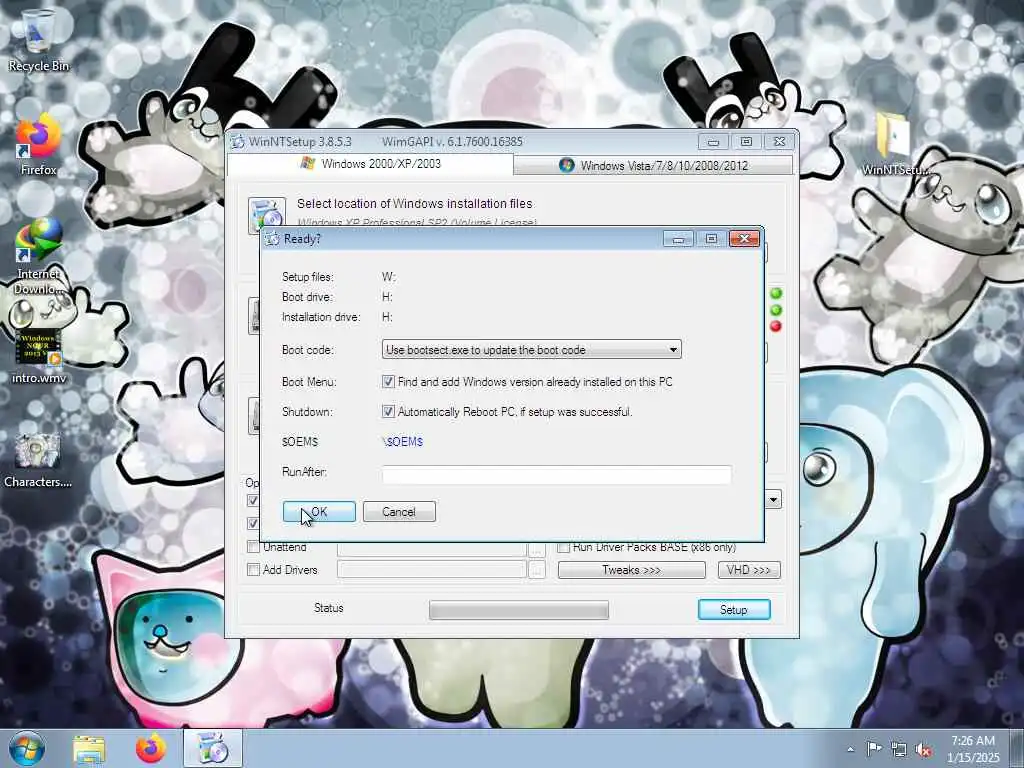Confirm the Ready dialog with OK
1024x768 pixels.
[x=319, y=511]
